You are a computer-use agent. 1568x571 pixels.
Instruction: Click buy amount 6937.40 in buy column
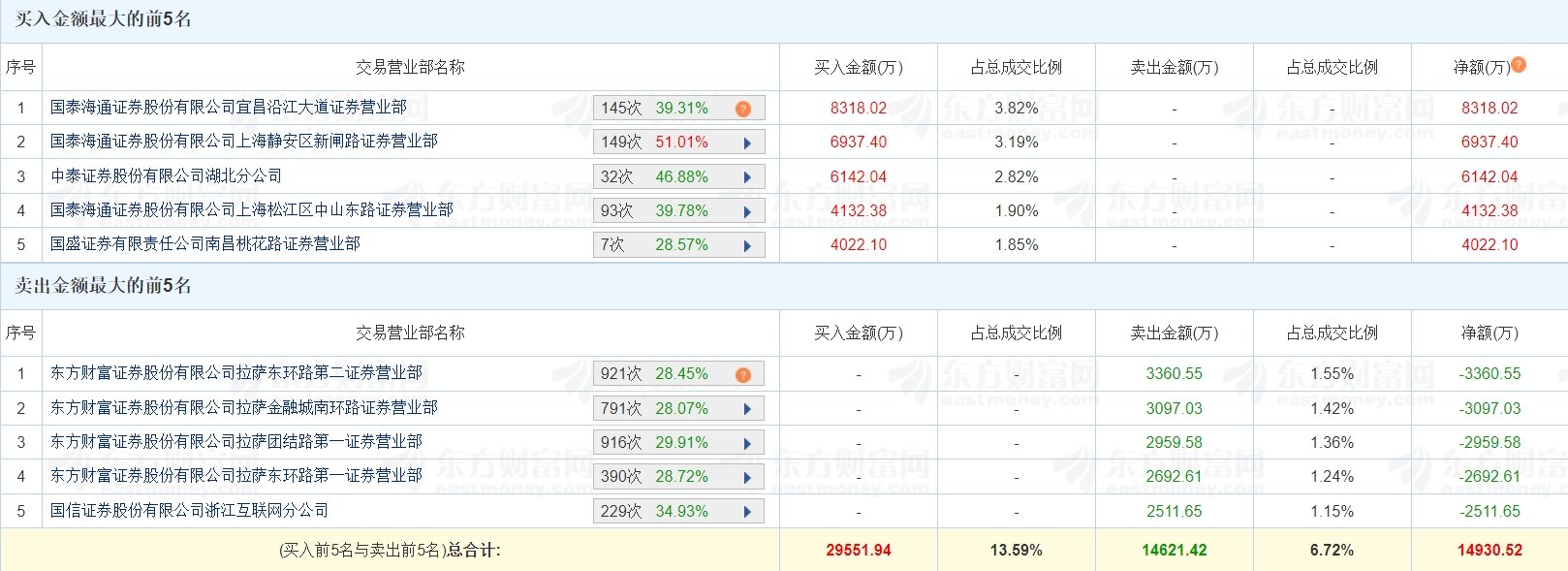859,143
